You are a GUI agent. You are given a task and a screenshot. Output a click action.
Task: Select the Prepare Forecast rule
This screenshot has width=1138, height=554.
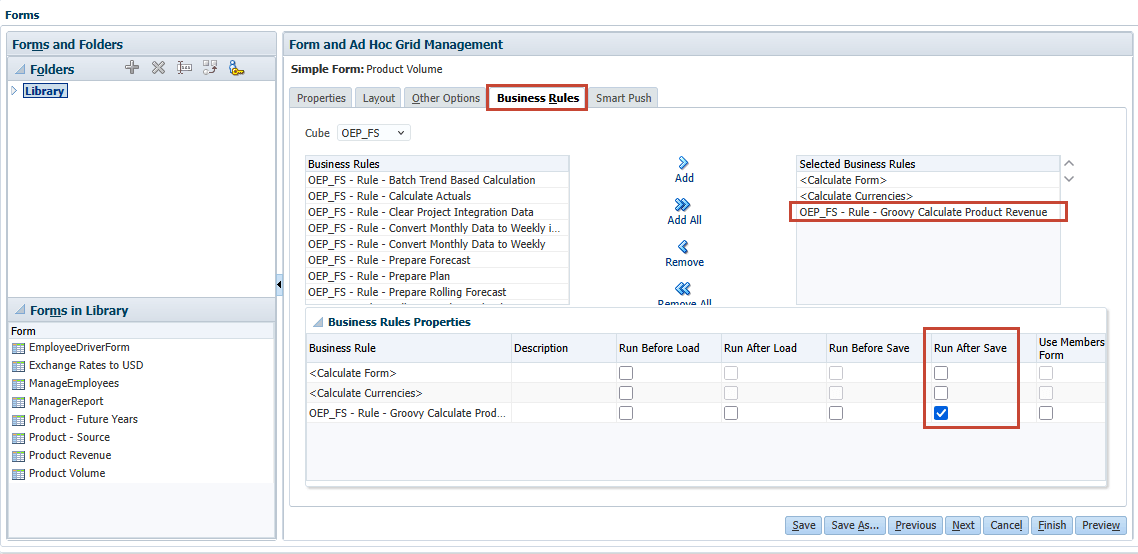tap(438, 260)
